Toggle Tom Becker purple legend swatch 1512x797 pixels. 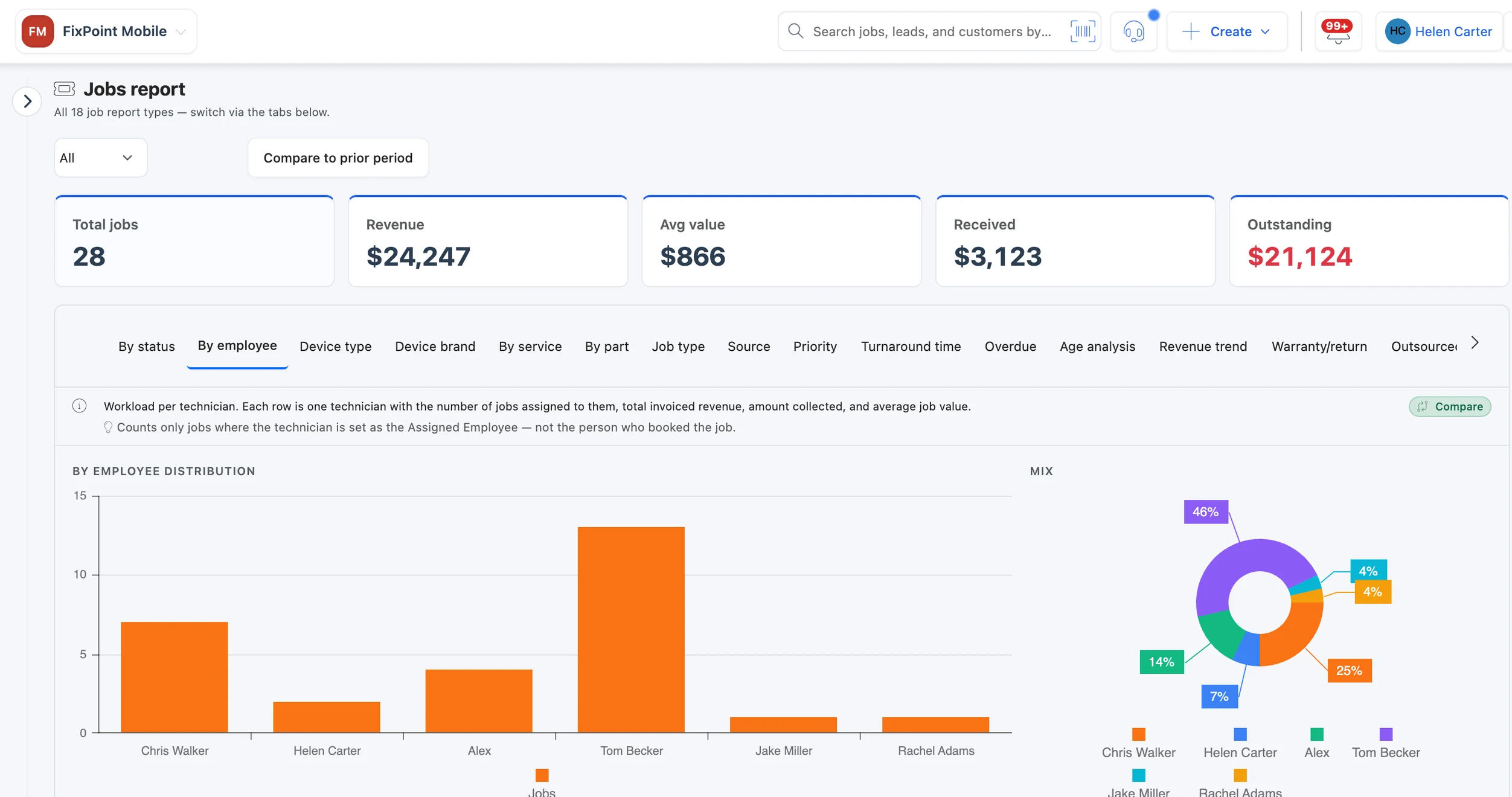[x=1386, y=734]
